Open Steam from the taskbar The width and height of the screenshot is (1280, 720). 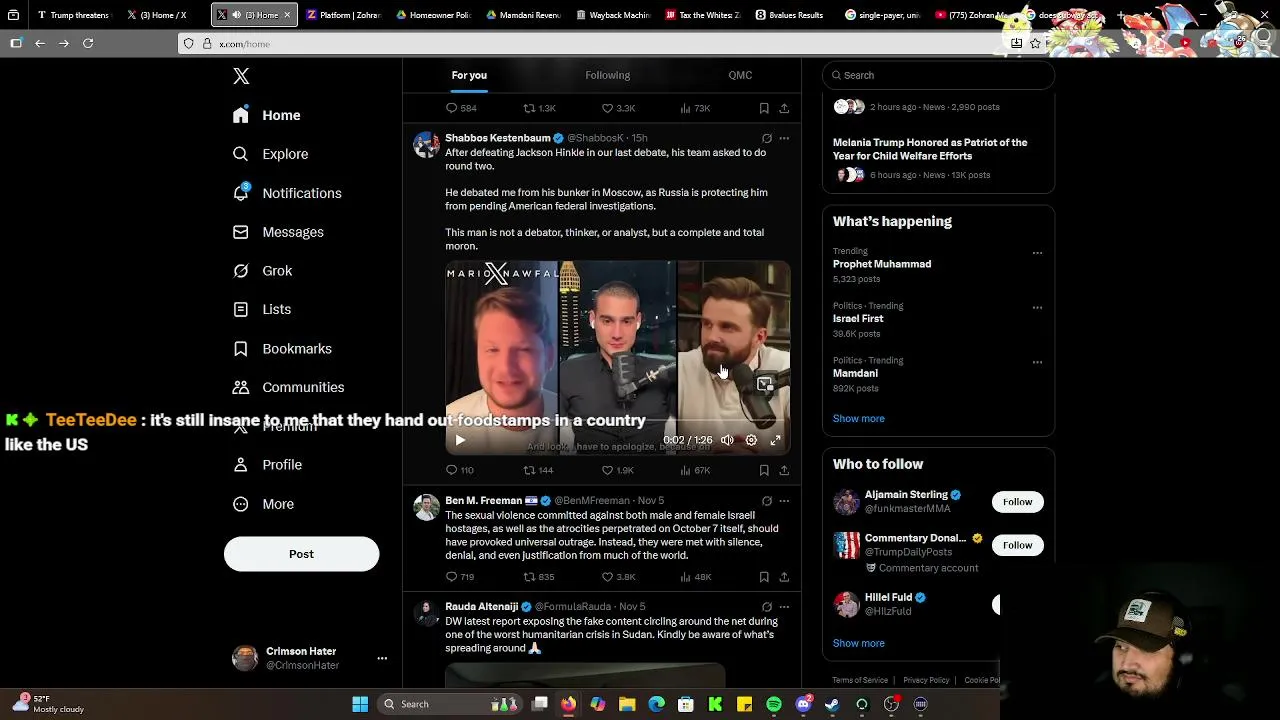pyautogui.click(x=832, y=704)
